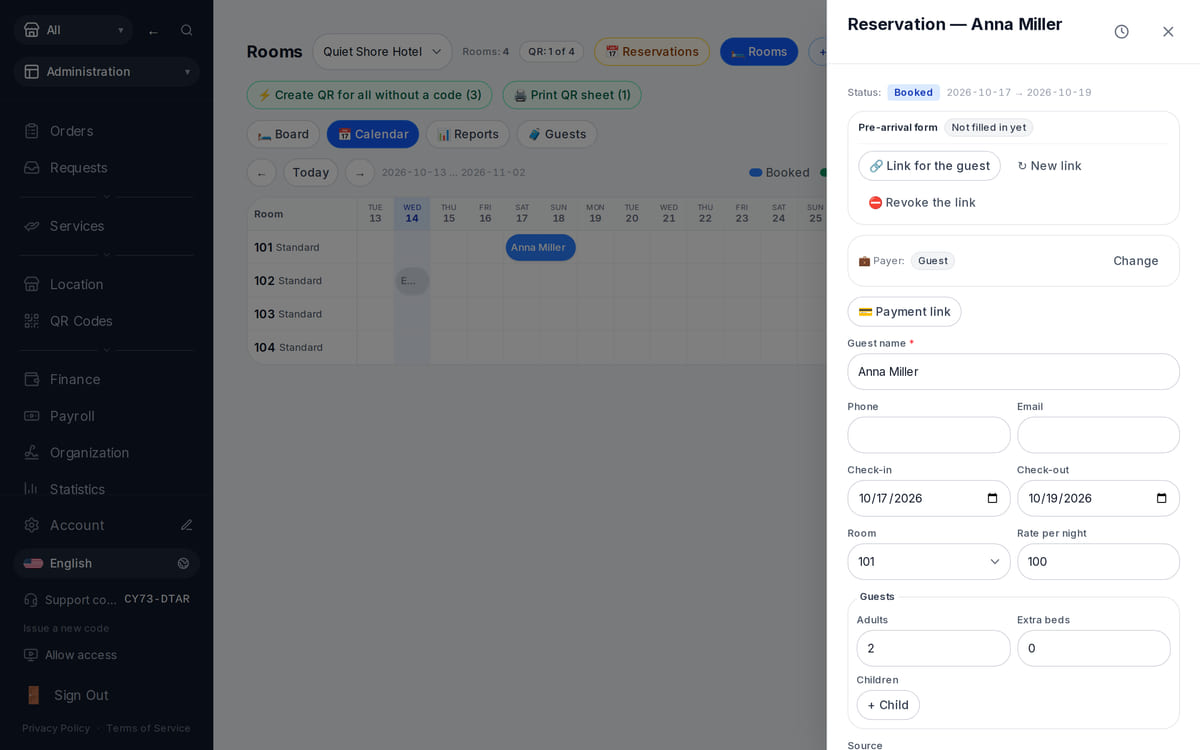The image size is (1200, 750).
Task: Click the Payment link button
Action: pyautogui.click(x=904, y=312)
